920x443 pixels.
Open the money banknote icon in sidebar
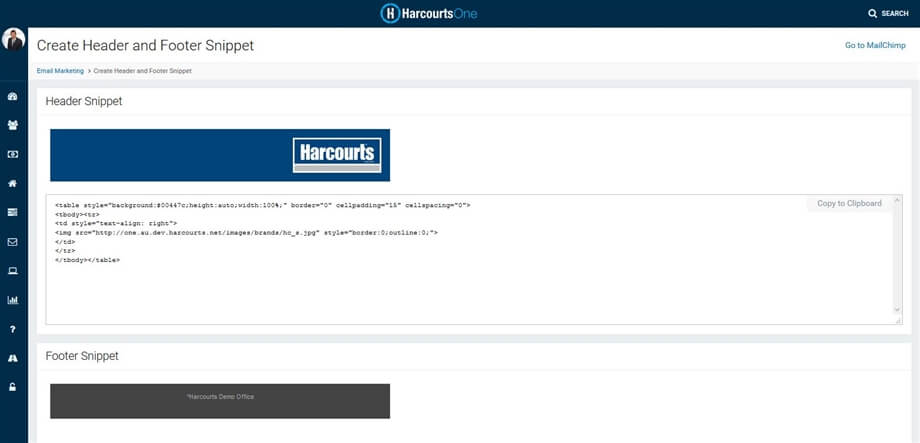[x=12, y=154]
